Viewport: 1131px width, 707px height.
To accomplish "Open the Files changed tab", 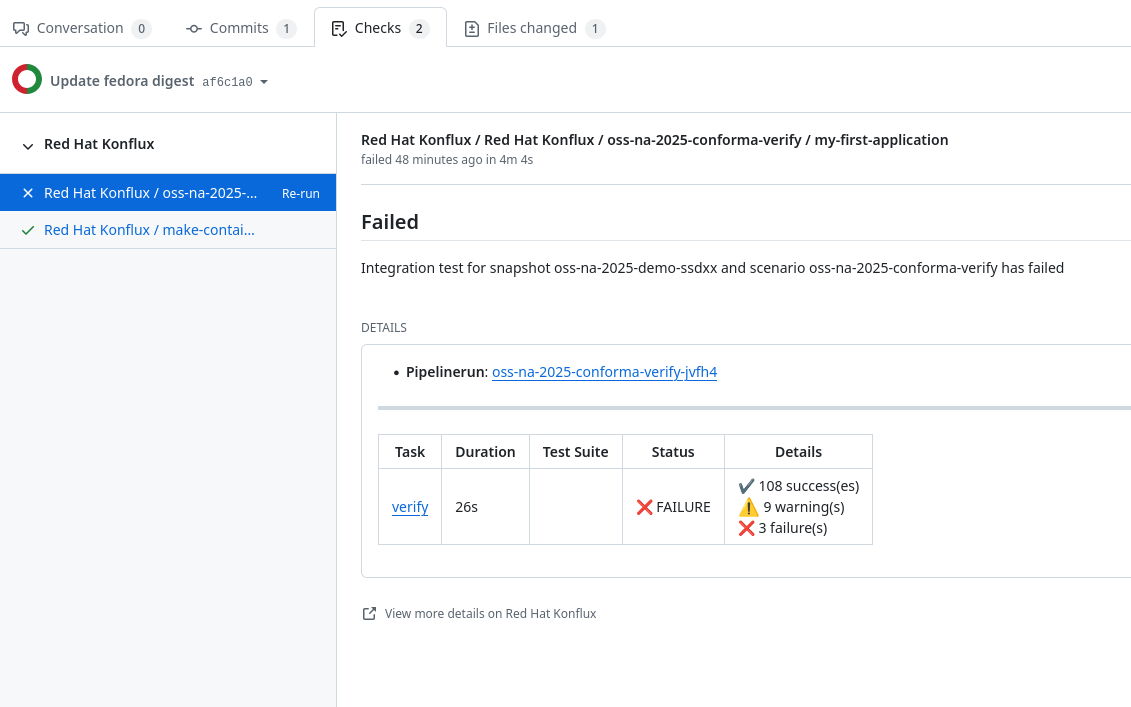I will (532, 28).
